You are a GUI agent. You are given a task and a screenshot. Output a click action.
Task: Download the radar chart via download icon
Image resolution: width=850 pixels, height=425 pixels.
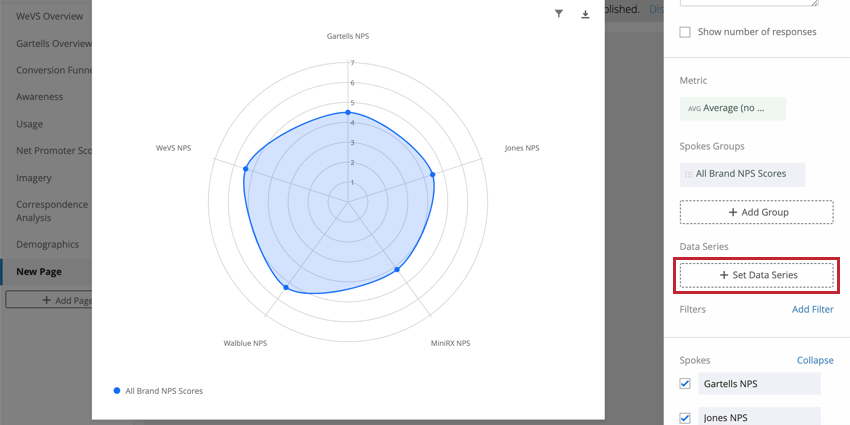pyautogui.click(x=585, y=14)
